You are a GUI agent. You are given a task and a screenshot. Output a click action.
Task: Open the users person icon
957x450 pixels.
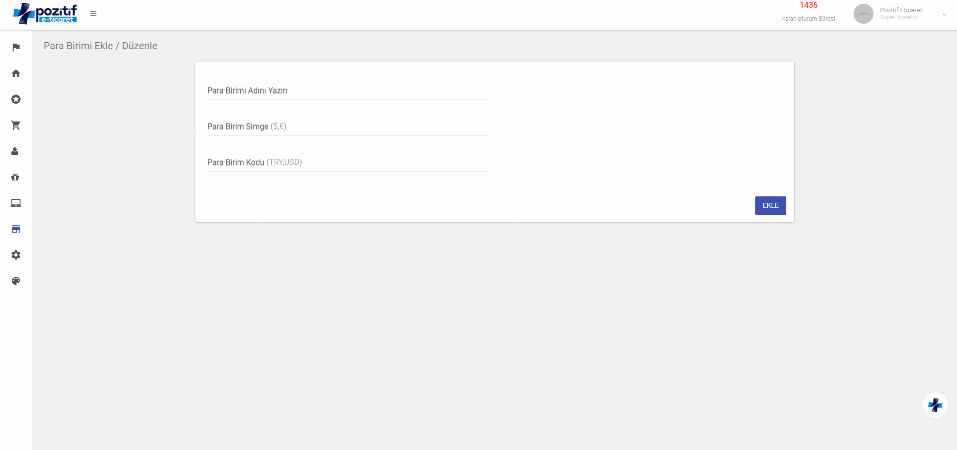(16, 152)
